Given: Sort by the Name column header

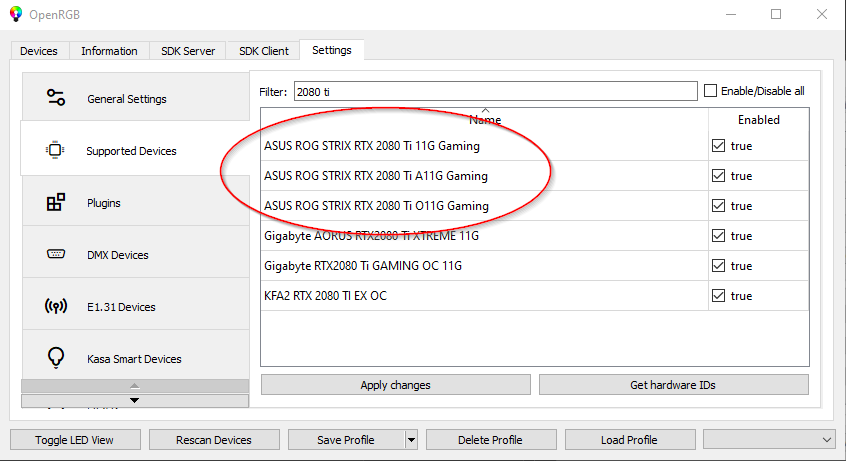Looking at the screenshot, I should click(485, 119).
